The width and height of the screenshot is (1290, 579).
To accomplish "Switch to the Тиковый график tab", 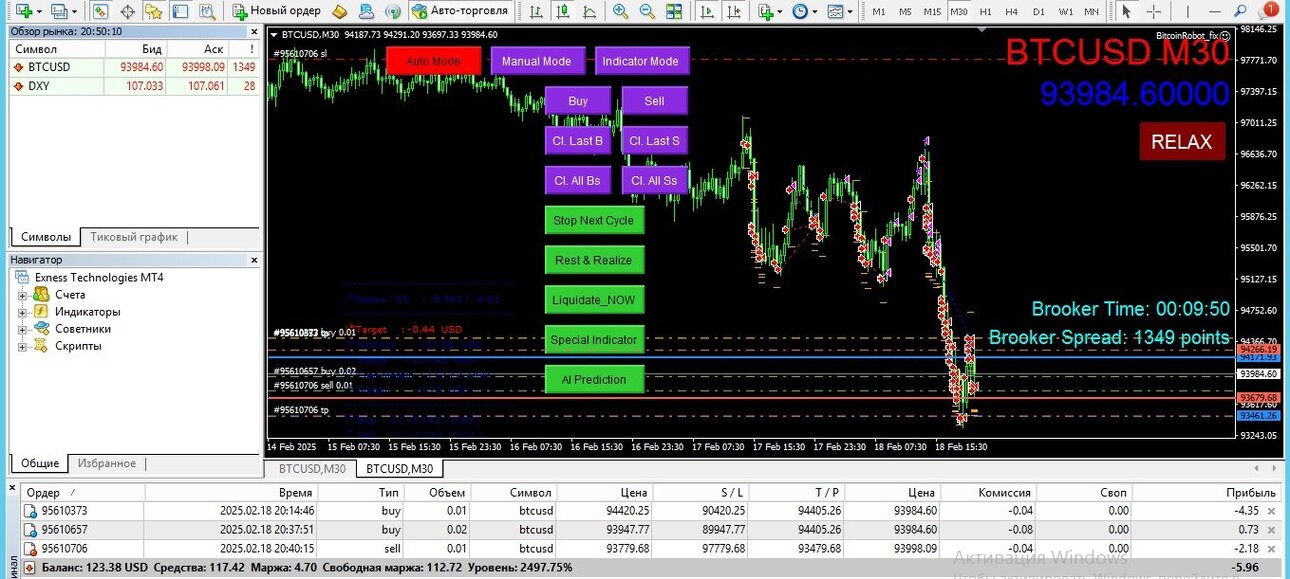I will (134, 237).
